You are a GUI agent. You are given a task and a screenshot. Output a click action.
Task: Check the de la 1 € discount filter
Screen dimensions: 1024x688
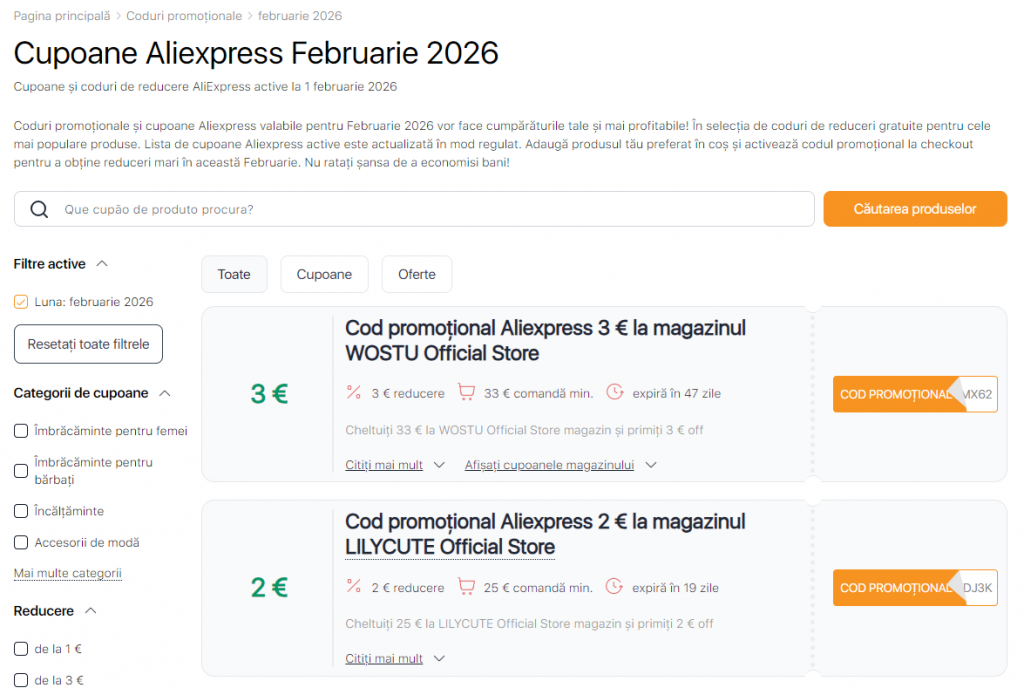pos(21,648)
